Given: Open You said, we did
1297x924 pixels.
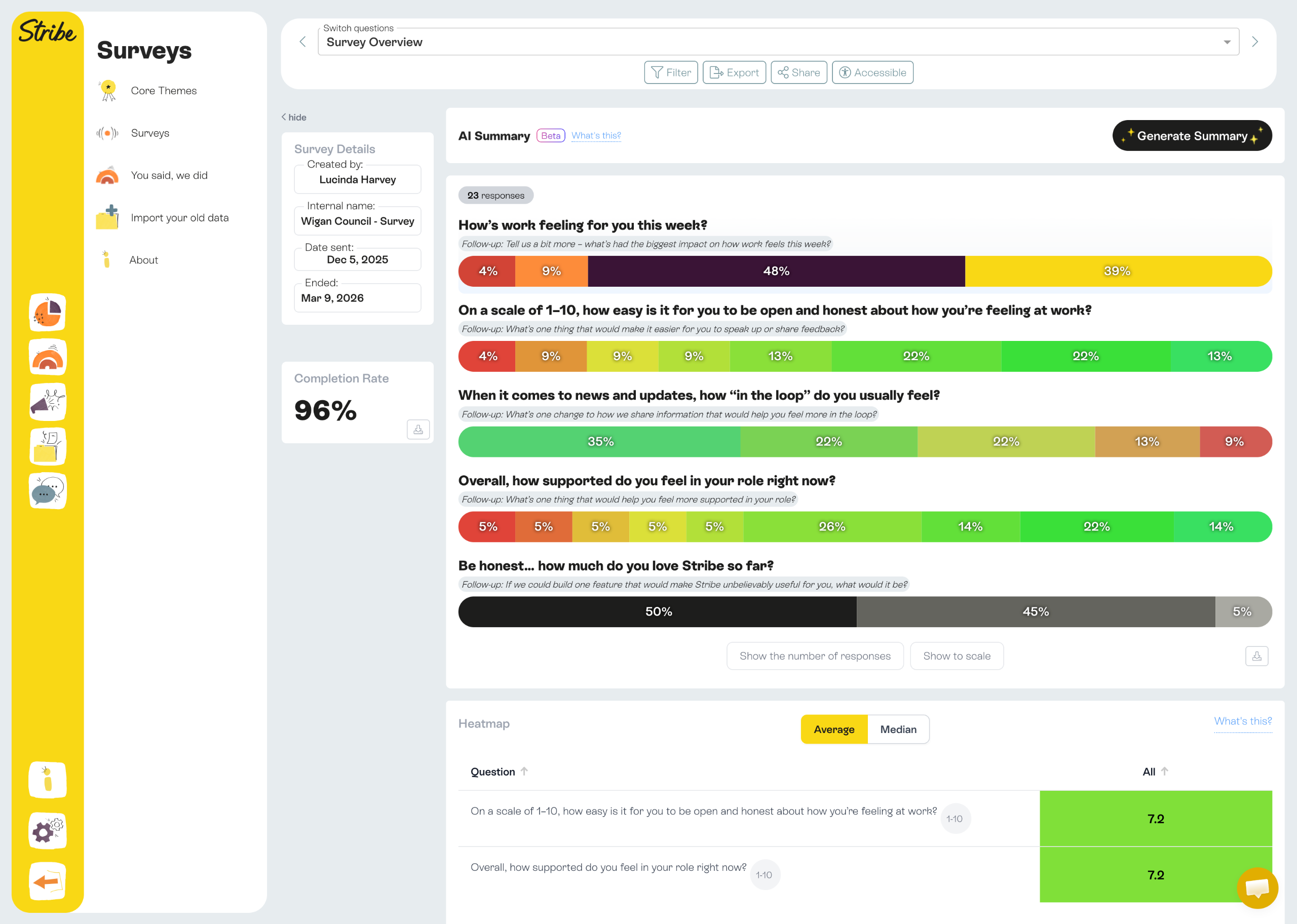Looking at the screenshot, I should point(169,175).
